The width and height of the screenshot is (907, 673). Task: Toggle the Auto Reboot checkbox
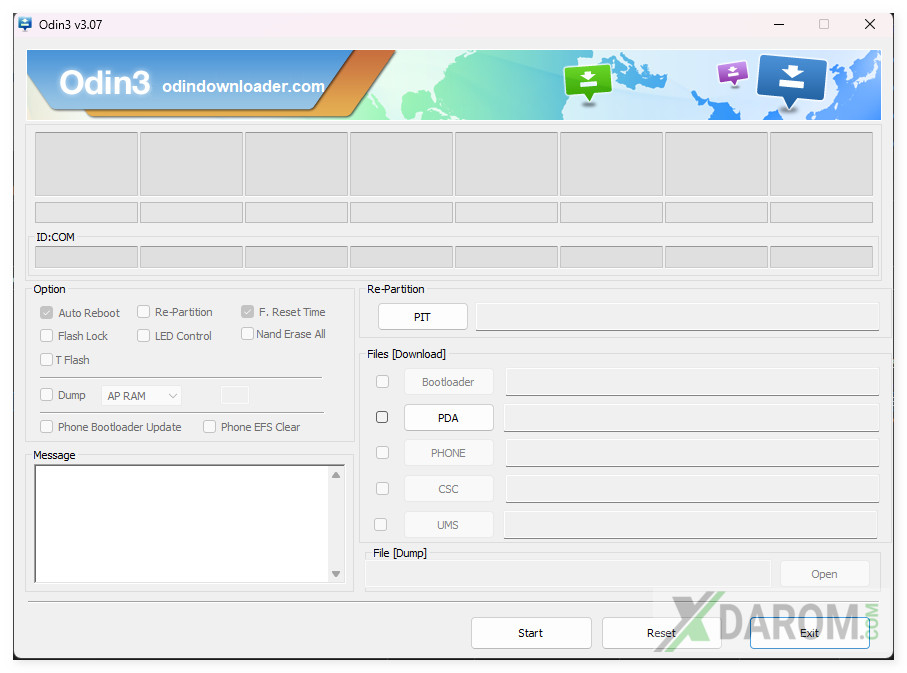point(47,313)
